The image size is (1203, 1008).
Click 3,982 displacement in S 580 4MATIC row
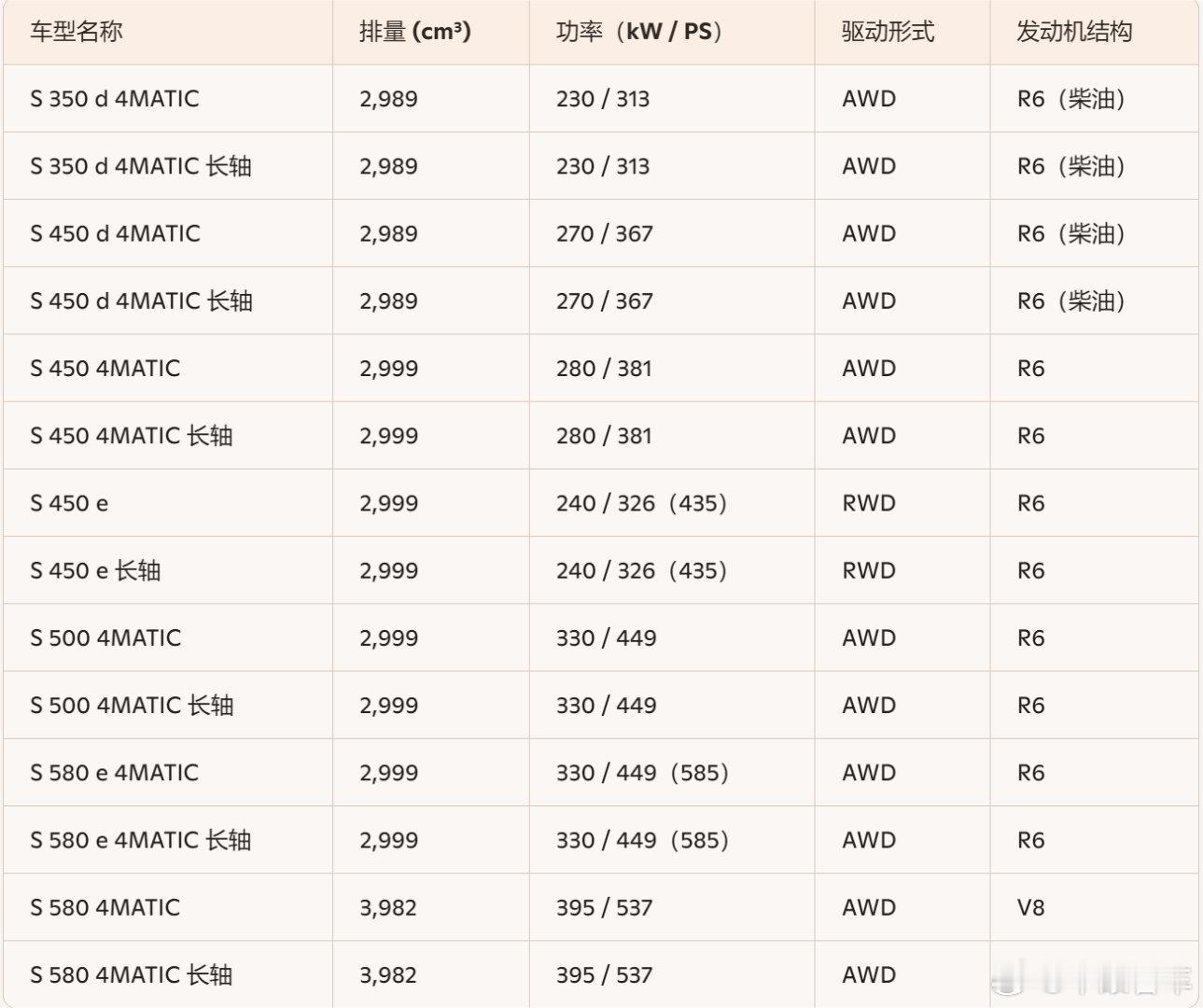coord(388,907)
